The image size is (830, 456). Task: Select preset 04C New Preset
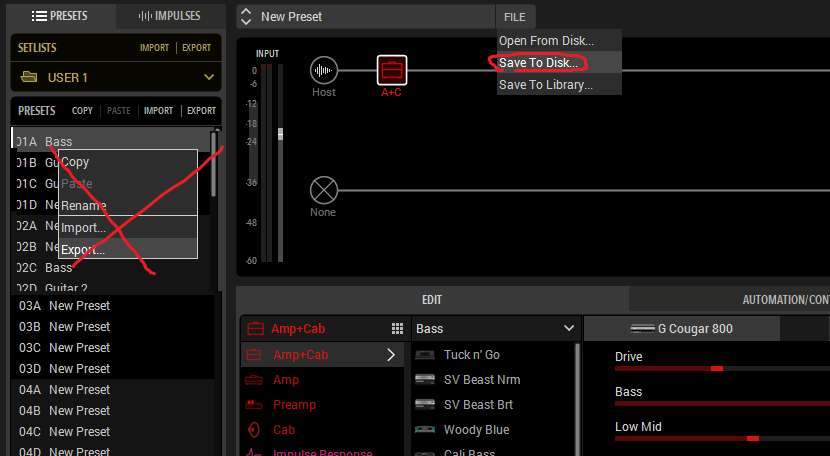[x=113, y=432]
